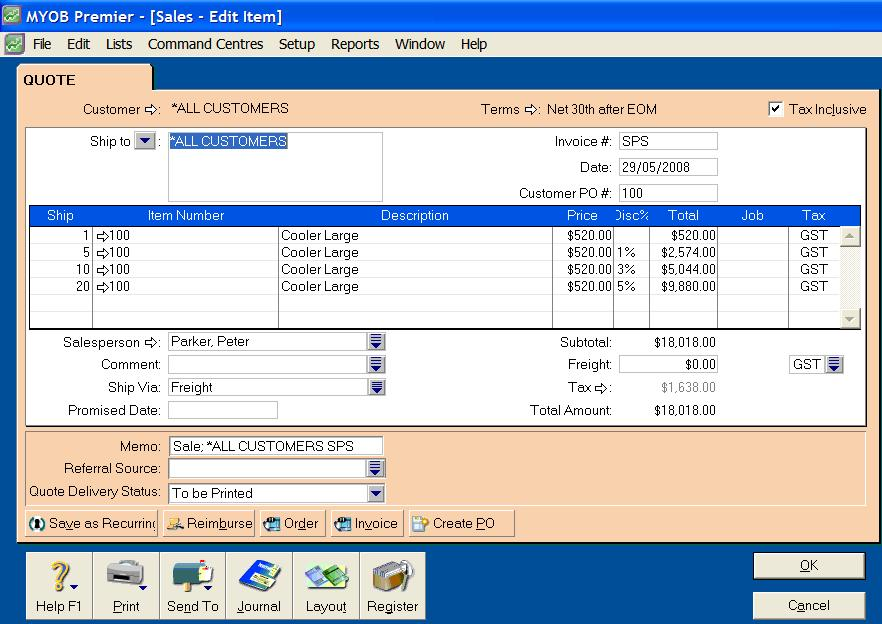Viewport: 882px width, 624px height.
Task: Click the 1% discount cell
Action: 631,253
